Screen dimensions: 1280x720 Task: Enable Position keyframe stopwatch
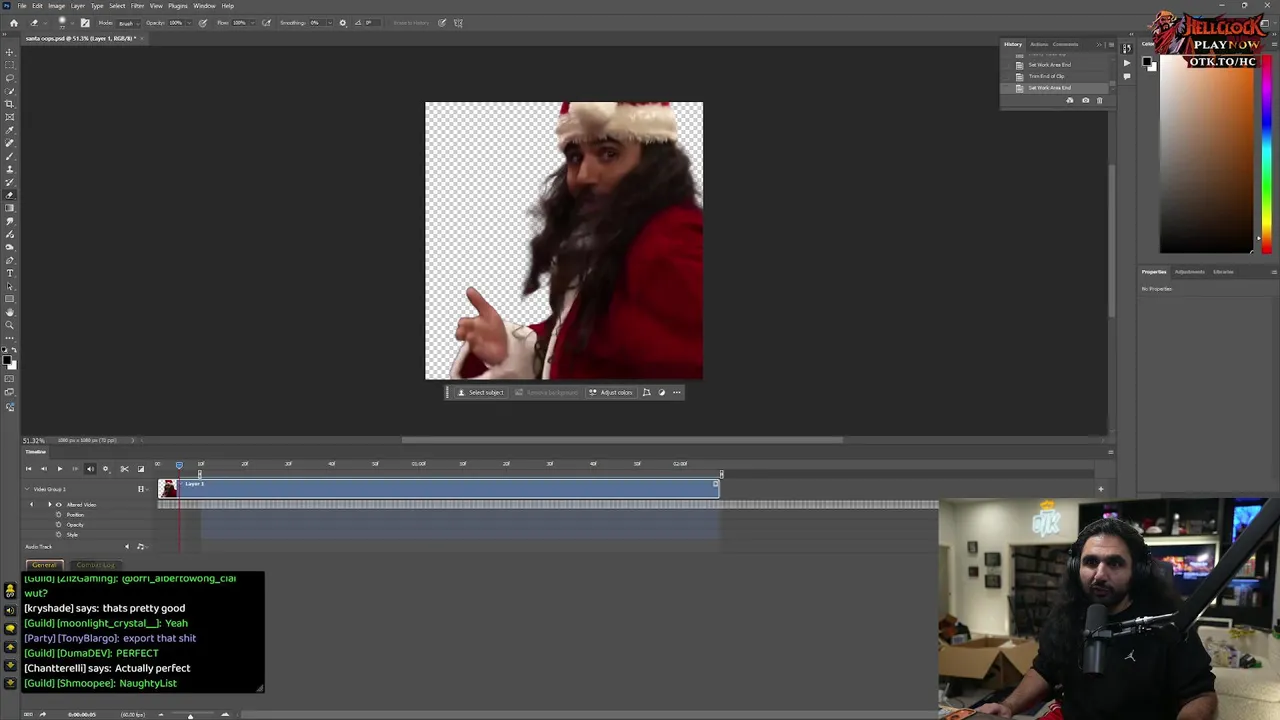(x=59, y=515)
